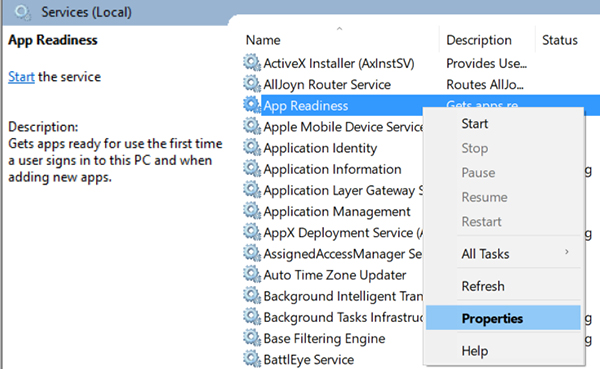Viewport: 600px width, 369px height.
Task: Click the gear icon beside Application Layer Gateway
Action: 252,189
